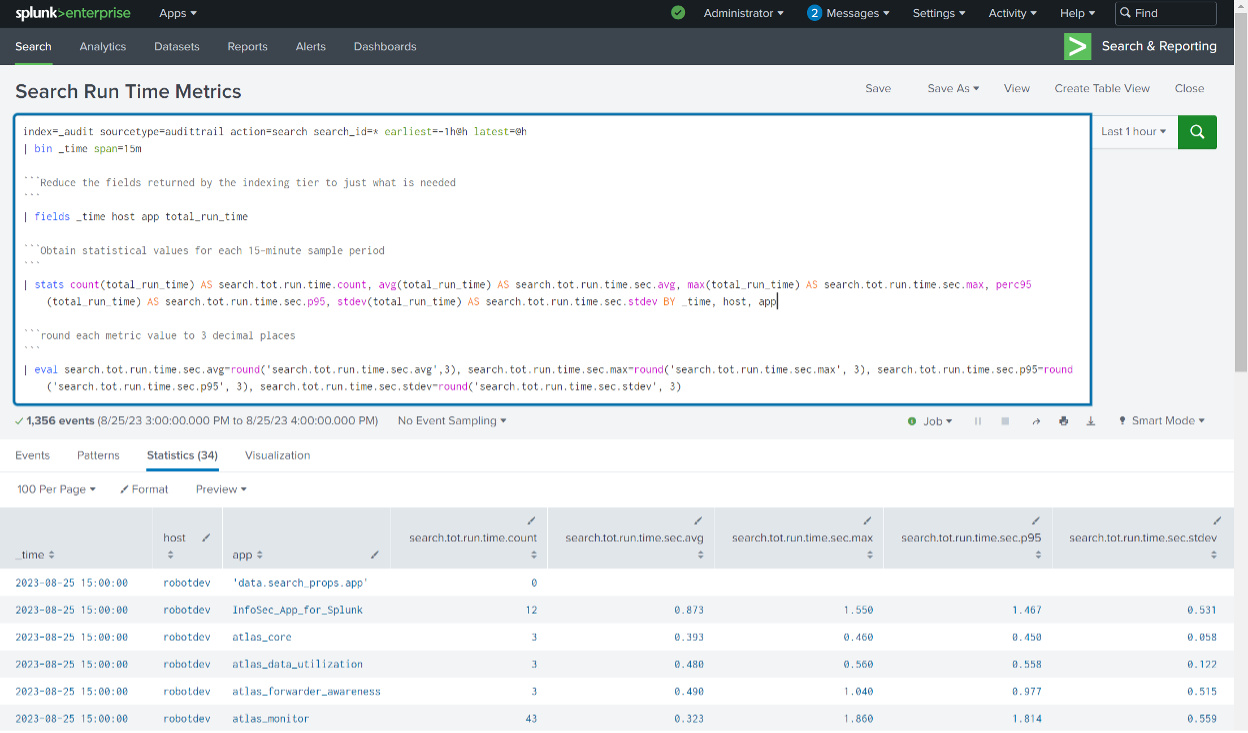Open the Administrator dropdown
The width and height of the screenshot is (1248, 733).
[743, 13]
